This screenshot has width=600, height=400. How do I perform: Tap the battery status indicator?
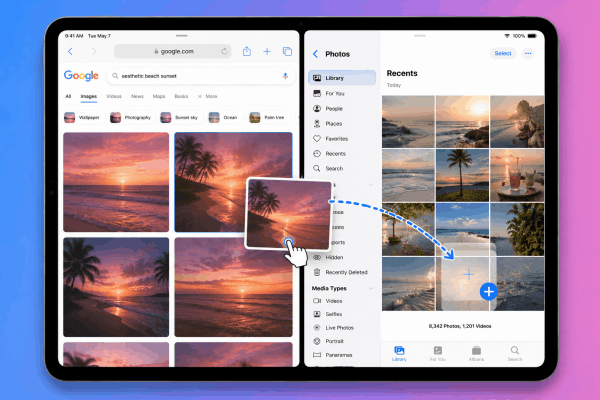click(532, 36)
